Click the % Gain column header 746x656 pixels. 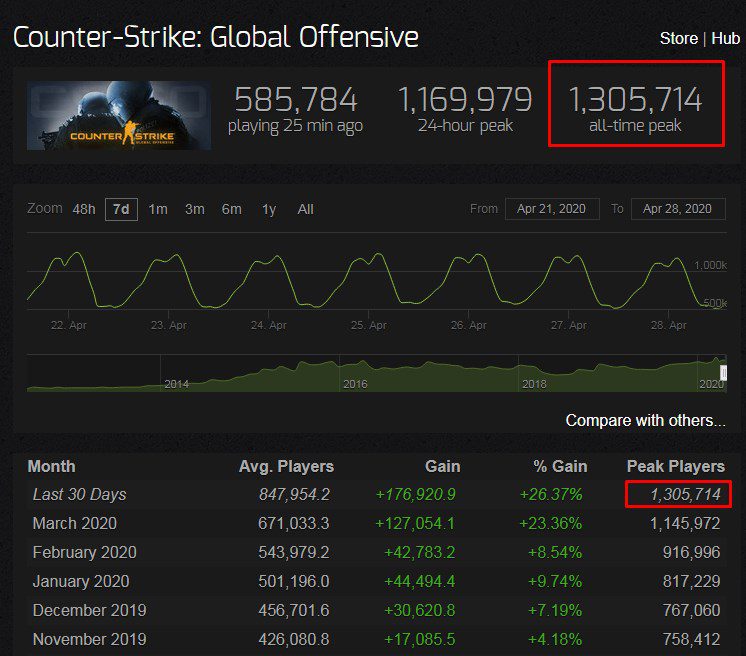coord(560,466)
